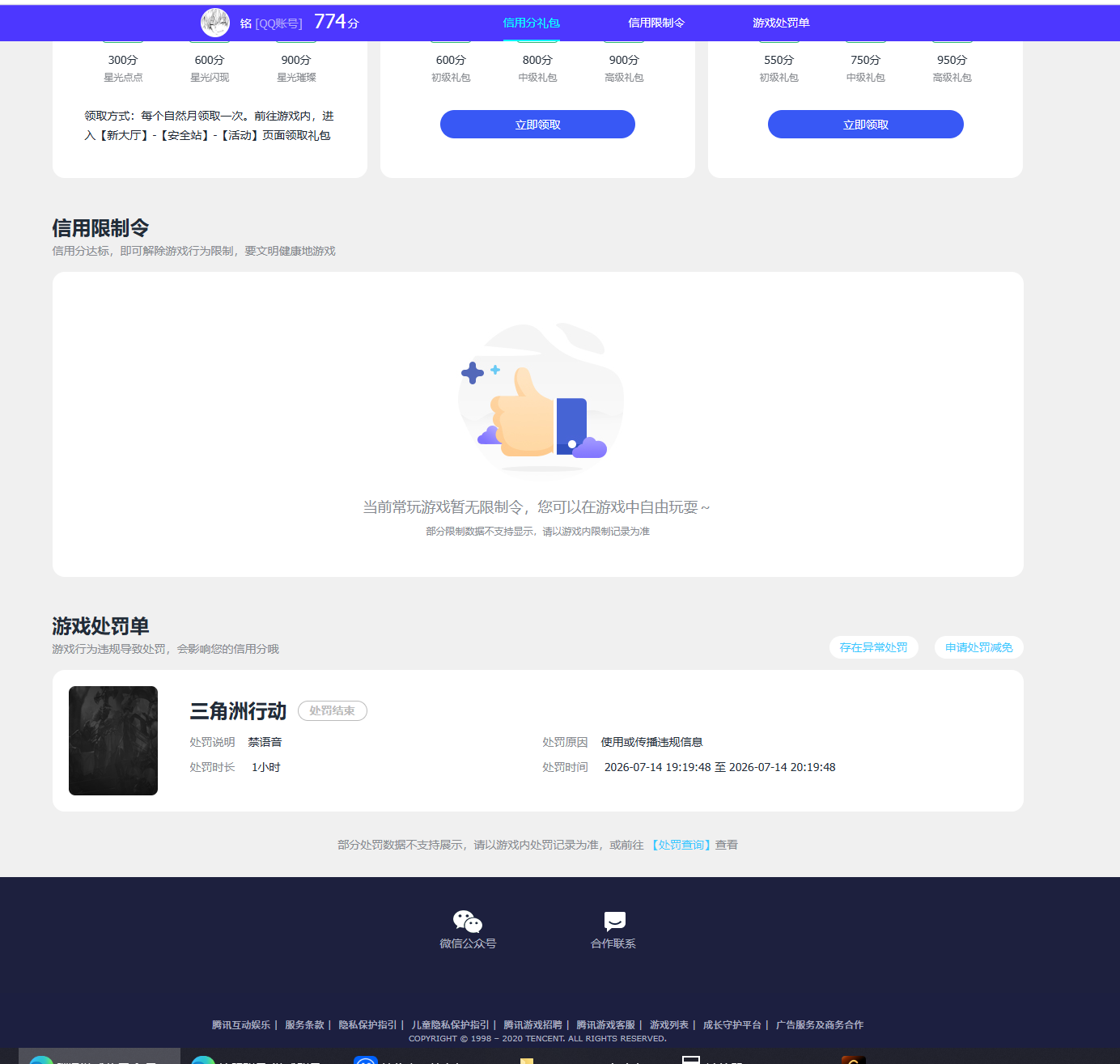1120x1064 pixels.
Task: Open the 隐私保护指引 footer link
Action: pyautogui.click(x=367, y=1024)
